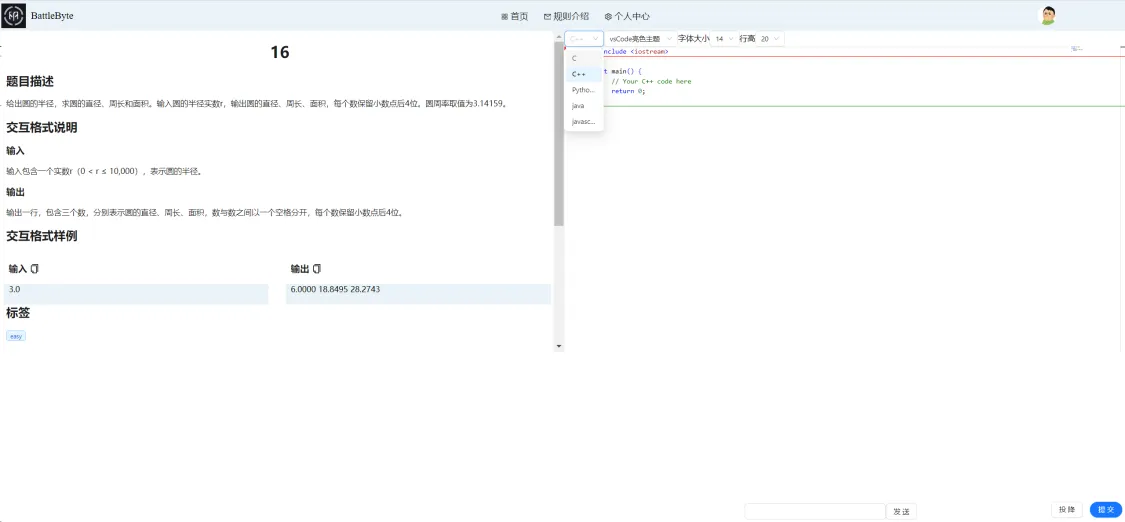Screen dimensions: 1125x522
Task: Go to 首页 home page
Action: click(x=514, y=16)
